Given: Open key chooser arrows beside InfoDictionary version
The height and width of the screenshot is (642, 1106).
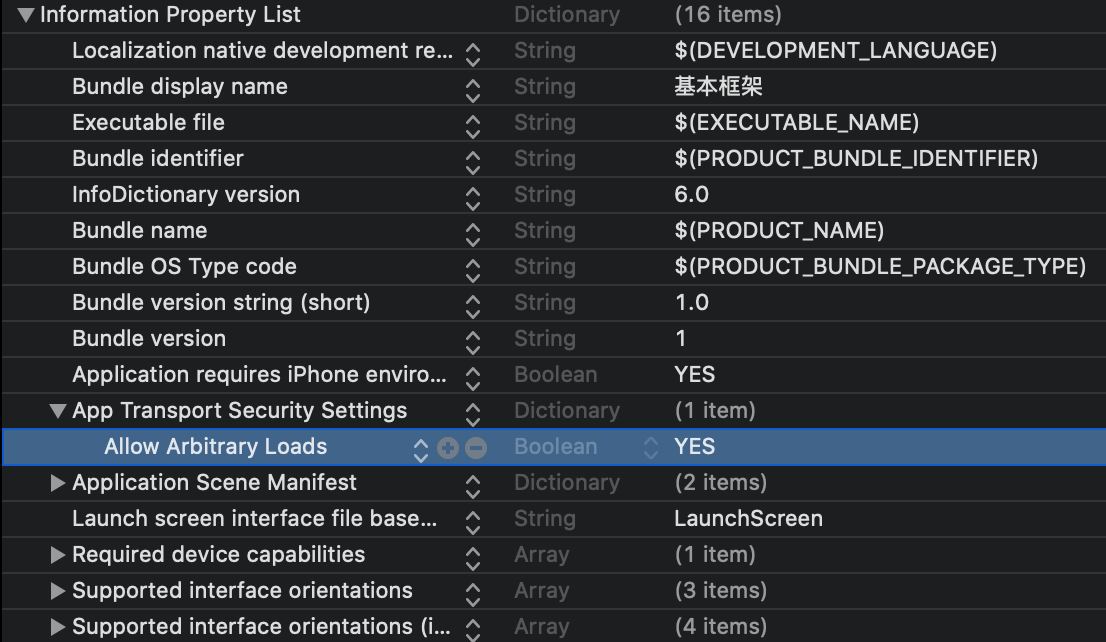Looking at the screenshot, I should point(473,196).
